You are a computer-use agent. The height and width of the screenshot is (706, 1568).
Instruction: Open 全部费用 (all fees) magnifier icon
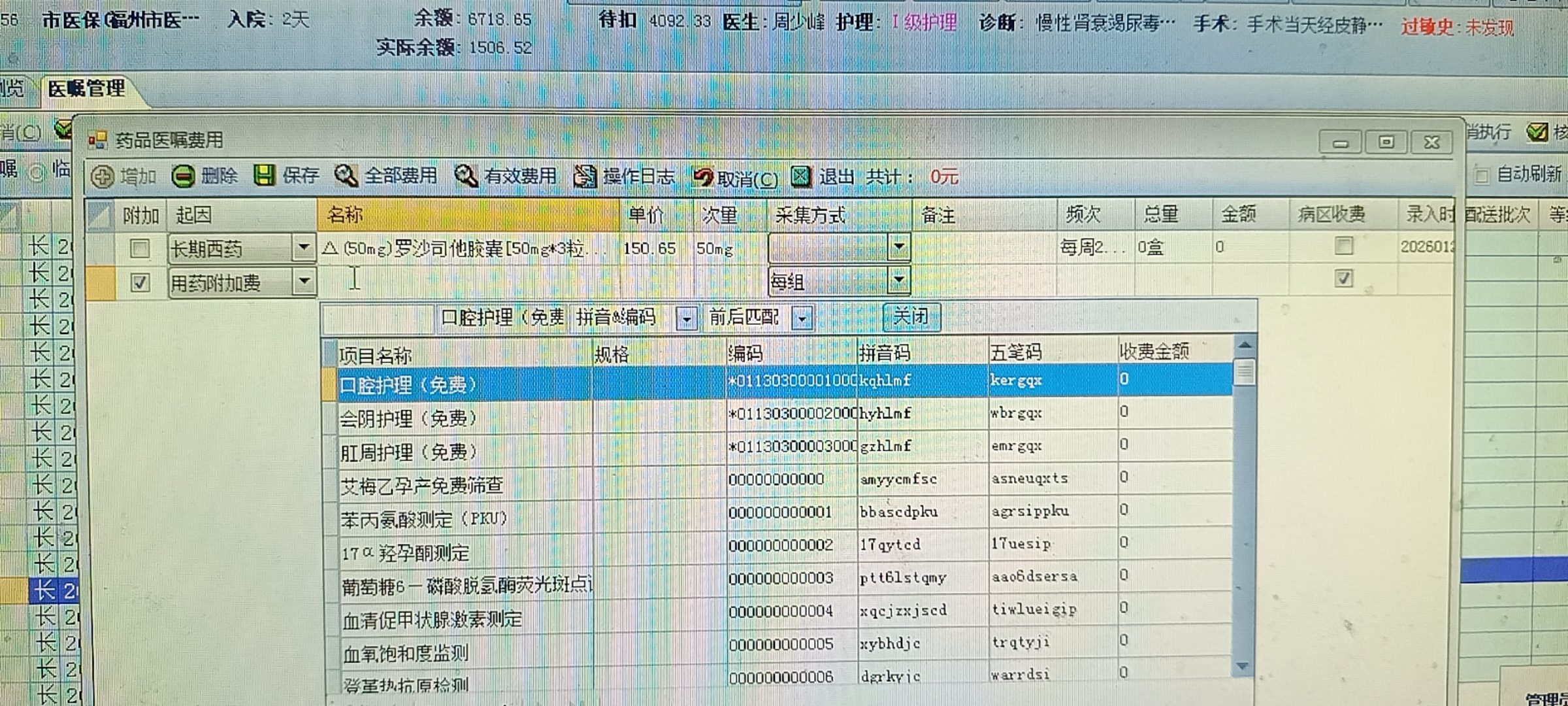[346, 175]
